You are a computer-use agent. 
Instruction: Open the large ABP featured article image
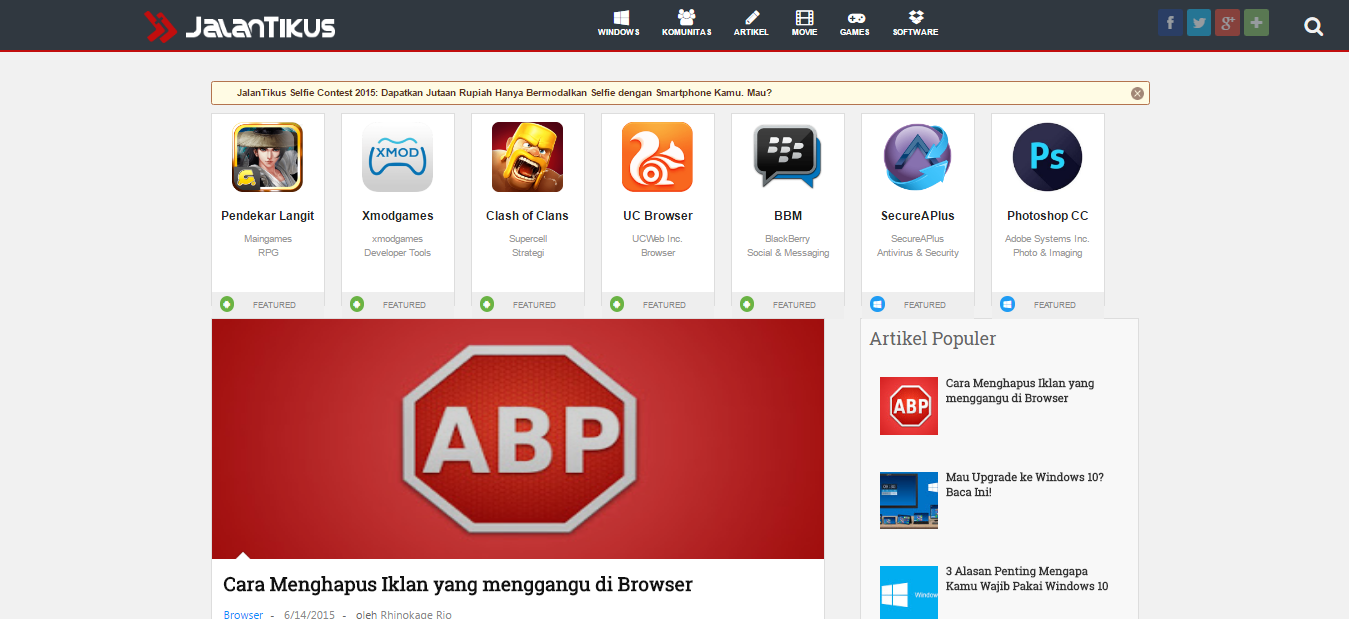518,439
